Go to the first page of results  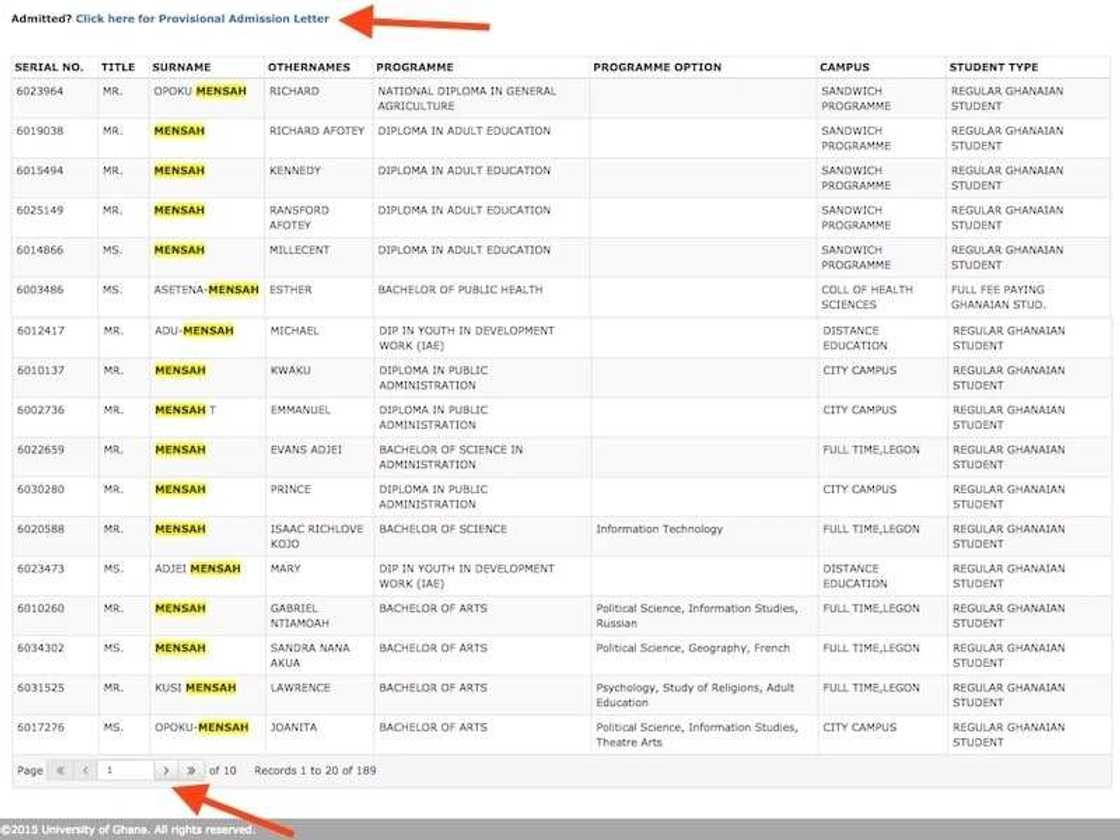[x=60, y=771]
